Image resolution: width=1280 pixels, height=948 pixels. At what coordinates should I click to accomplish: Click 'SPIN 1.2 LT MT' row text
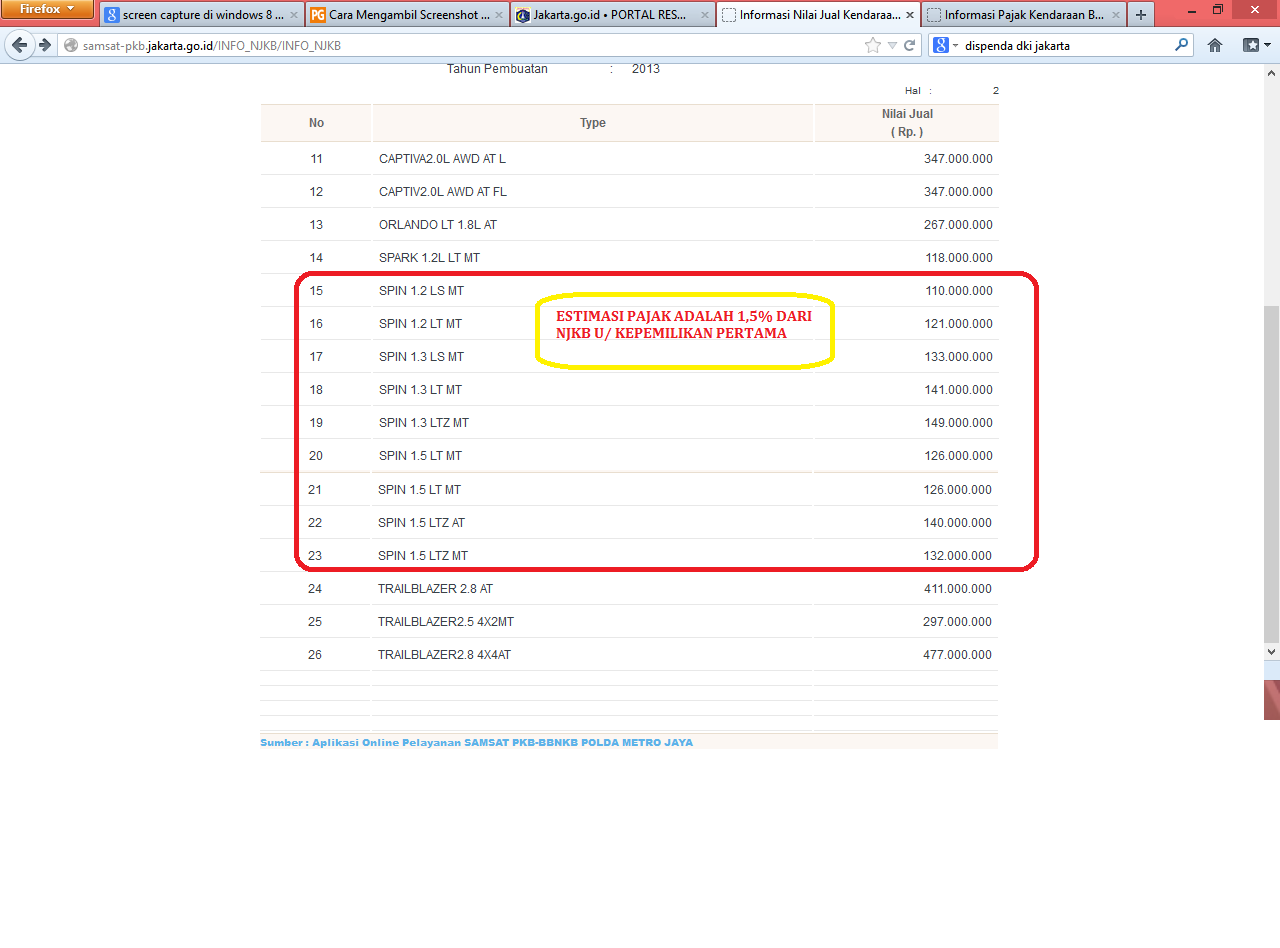(x=420, y=324)
